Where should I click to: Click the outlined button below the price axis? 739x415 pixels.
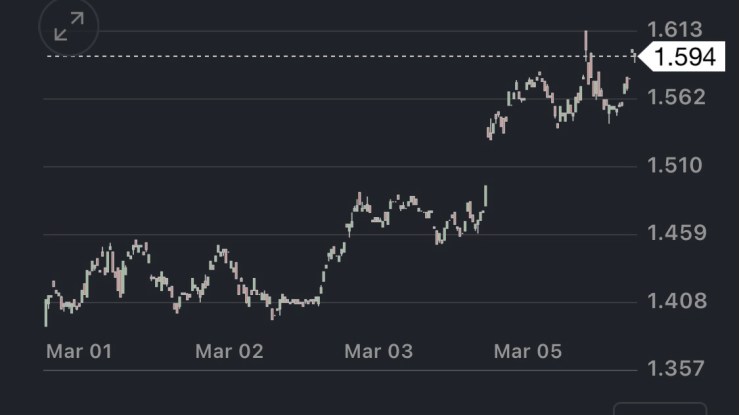click(x=660, y=408)
